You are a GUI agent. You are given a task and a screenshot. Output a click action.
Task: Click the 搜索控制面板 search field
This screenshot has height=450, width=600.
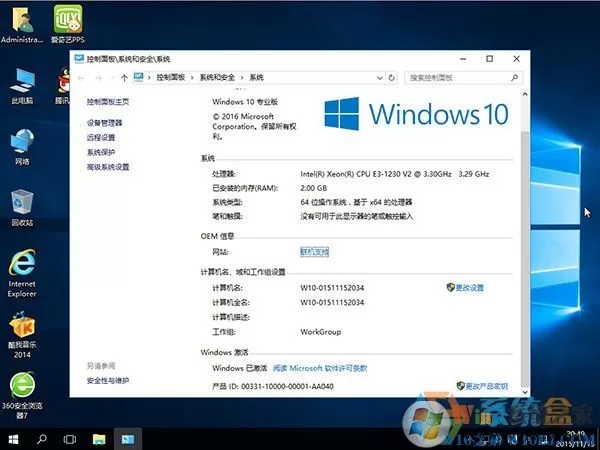[x=463, y=78]
